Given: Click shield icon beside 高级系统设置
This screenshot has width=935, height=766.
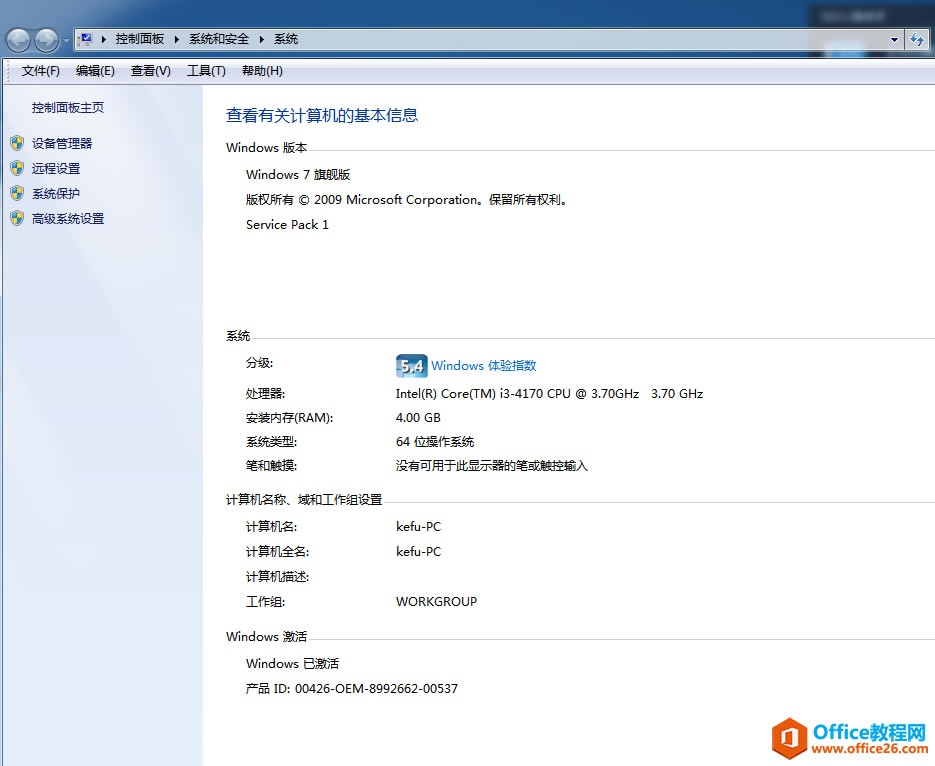Looking at the screenshot, I should pyautogui.click(x=17, y=218).
